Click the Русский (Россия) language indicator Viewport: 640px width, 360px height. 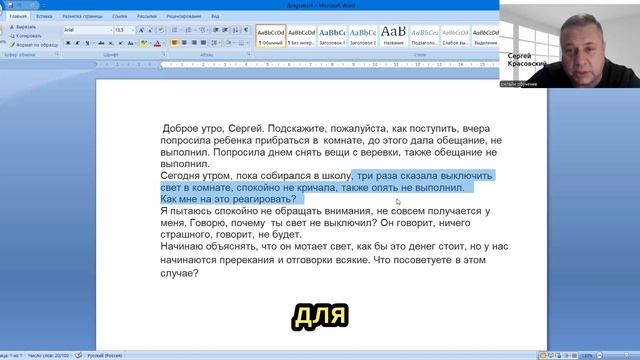[105, 356]
